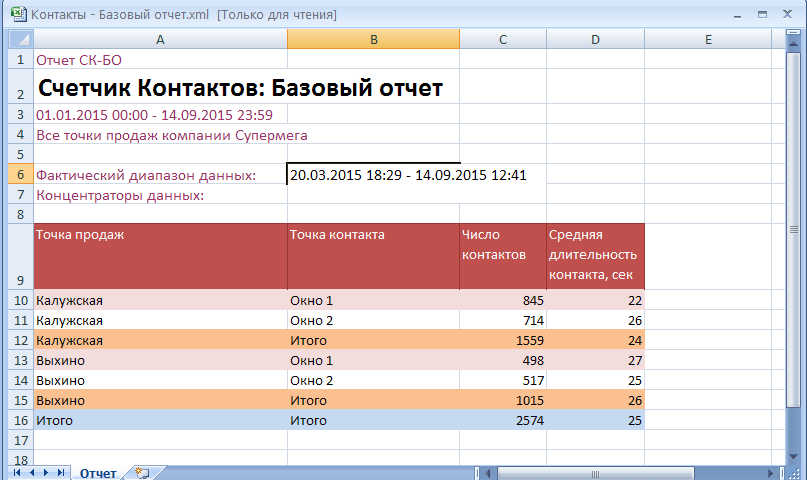The height and width of the screenshot is (480, 807).
Task: Select the date range cell B6
Action: coord(373,175)
